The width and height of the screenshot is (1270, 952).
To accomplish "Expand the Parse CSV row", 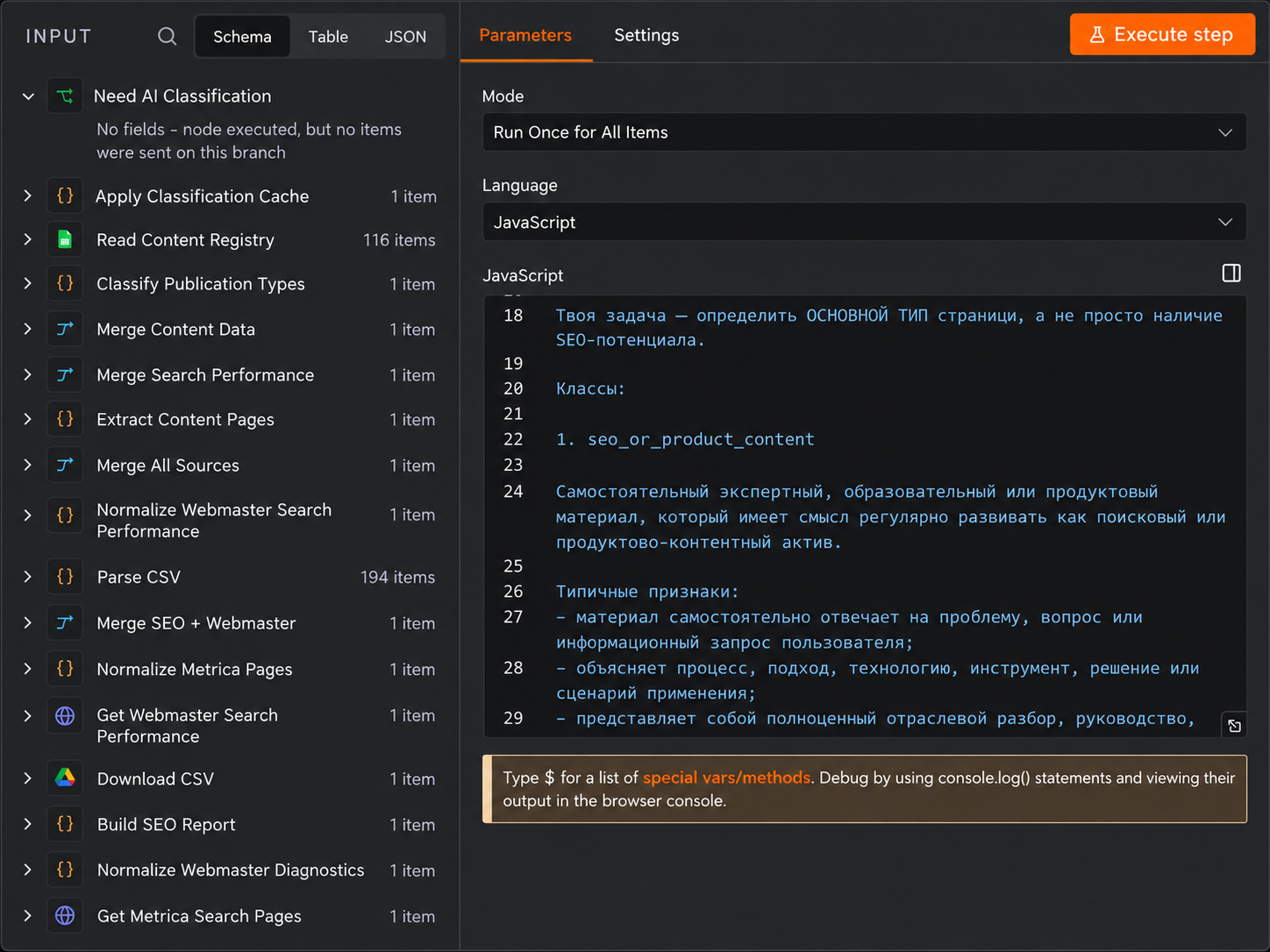I will 28,576.
